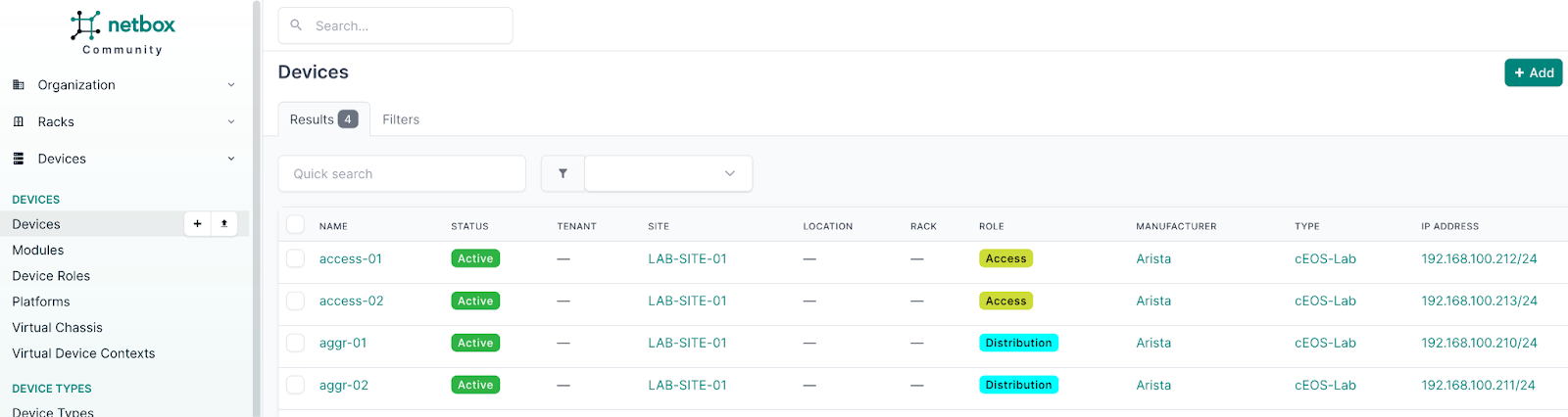Check the box for access-01 row
Viewport: 1568px width, 417px height.
tap(295, 259)
